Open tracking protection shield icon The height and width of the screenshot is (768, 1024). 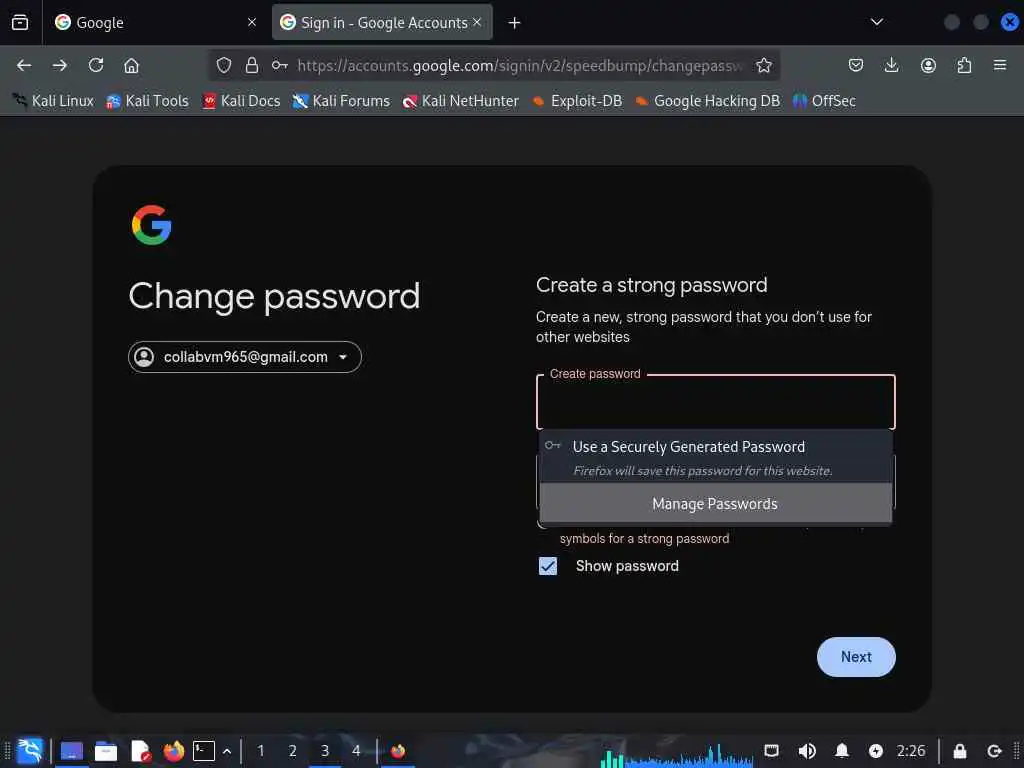click(x=224, y=65)
